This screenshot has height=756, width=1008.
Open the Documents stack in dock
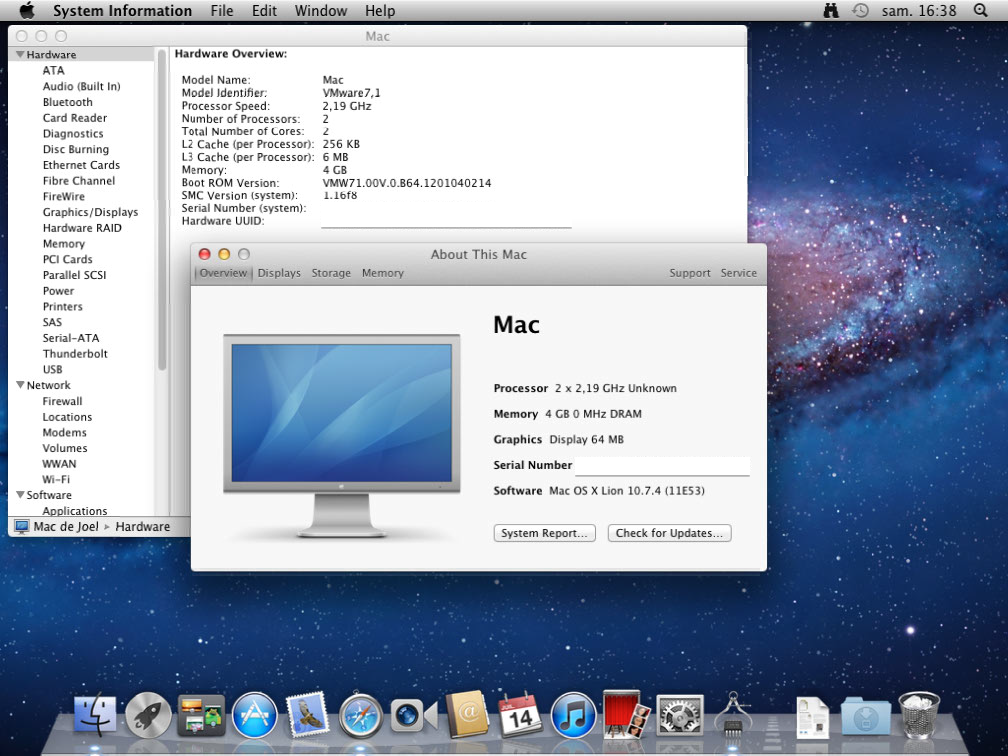pyautogui.click(x=813, y=717)
